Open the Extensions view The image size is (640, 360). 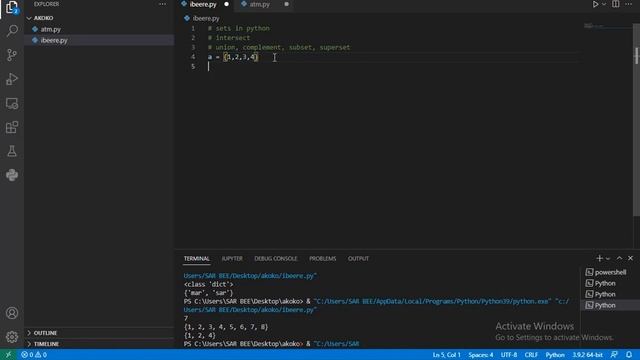[12, 127]
